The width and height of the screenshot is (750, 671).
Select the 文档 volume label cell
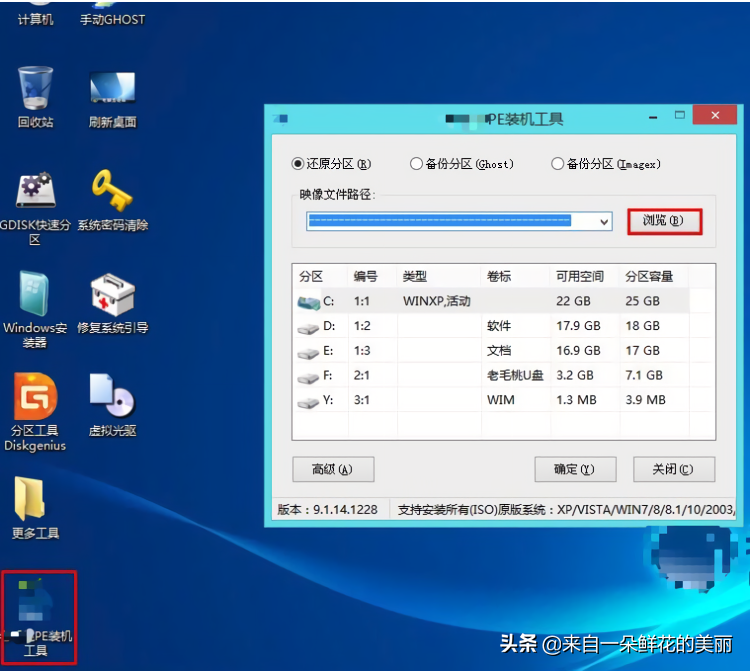pos(499,351)
